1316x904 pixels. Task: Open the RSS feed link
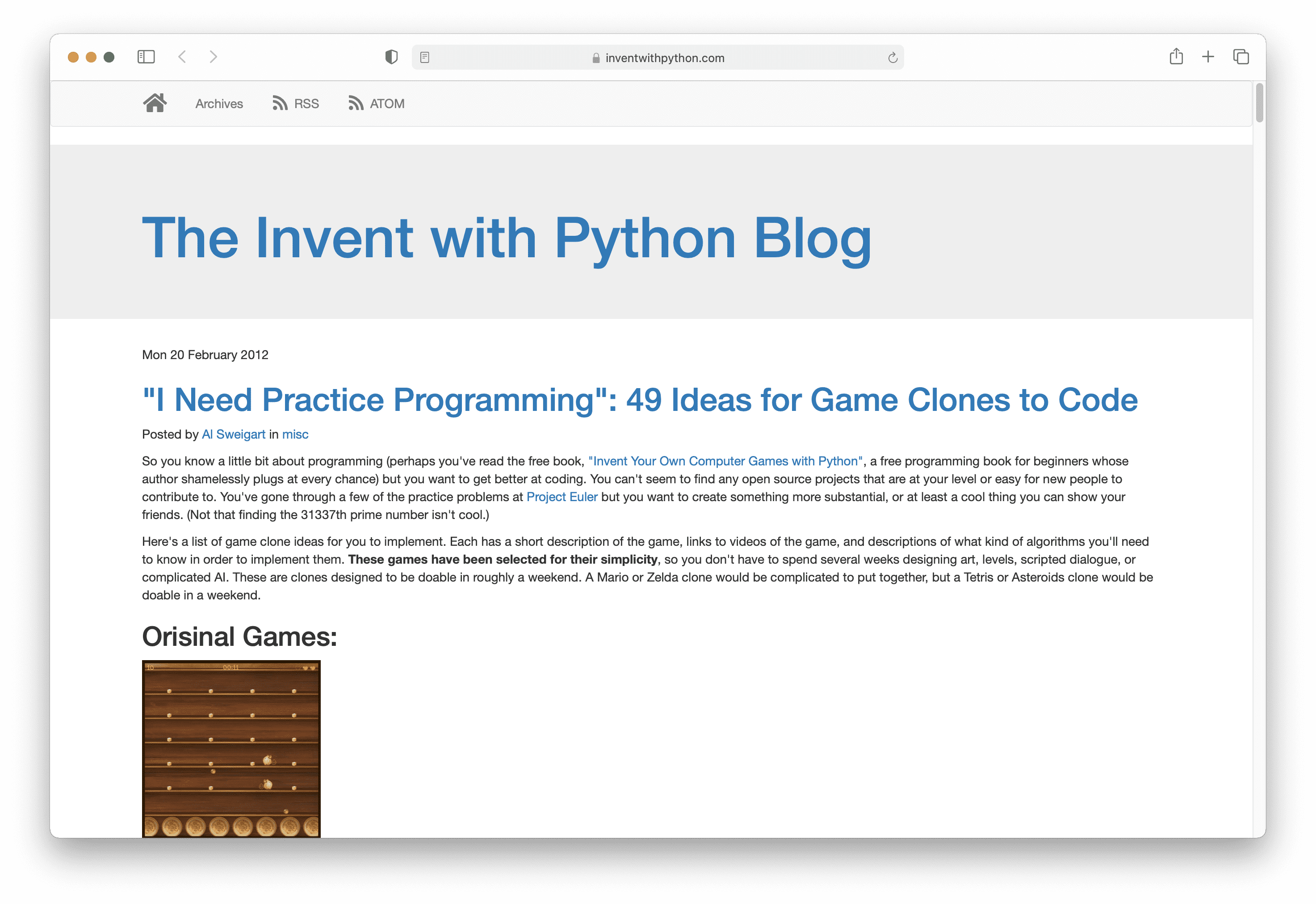(x=296, y=104)
